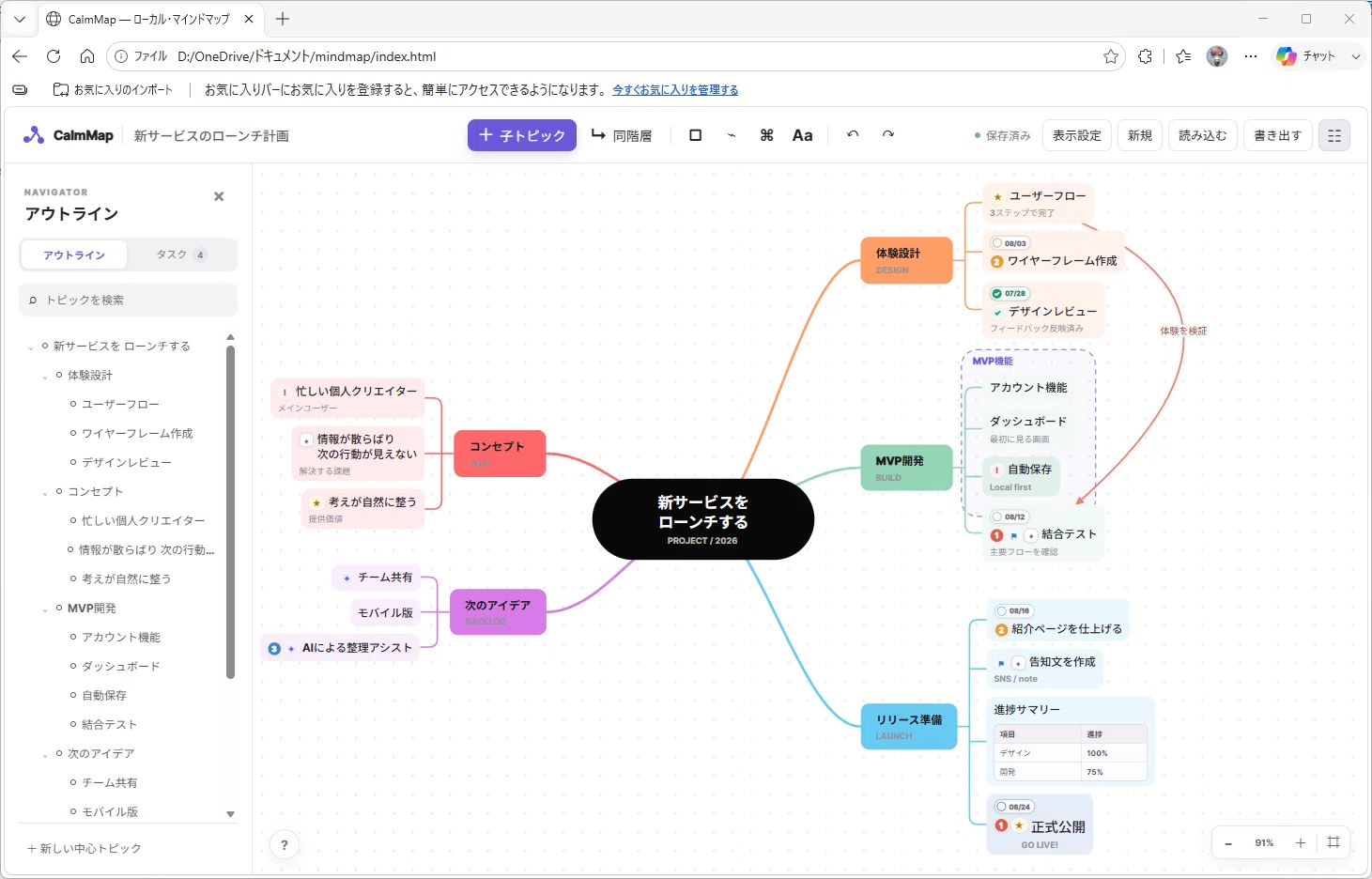Redo the last undone action
Screen dimensions: 1372x879
[888, 135]
